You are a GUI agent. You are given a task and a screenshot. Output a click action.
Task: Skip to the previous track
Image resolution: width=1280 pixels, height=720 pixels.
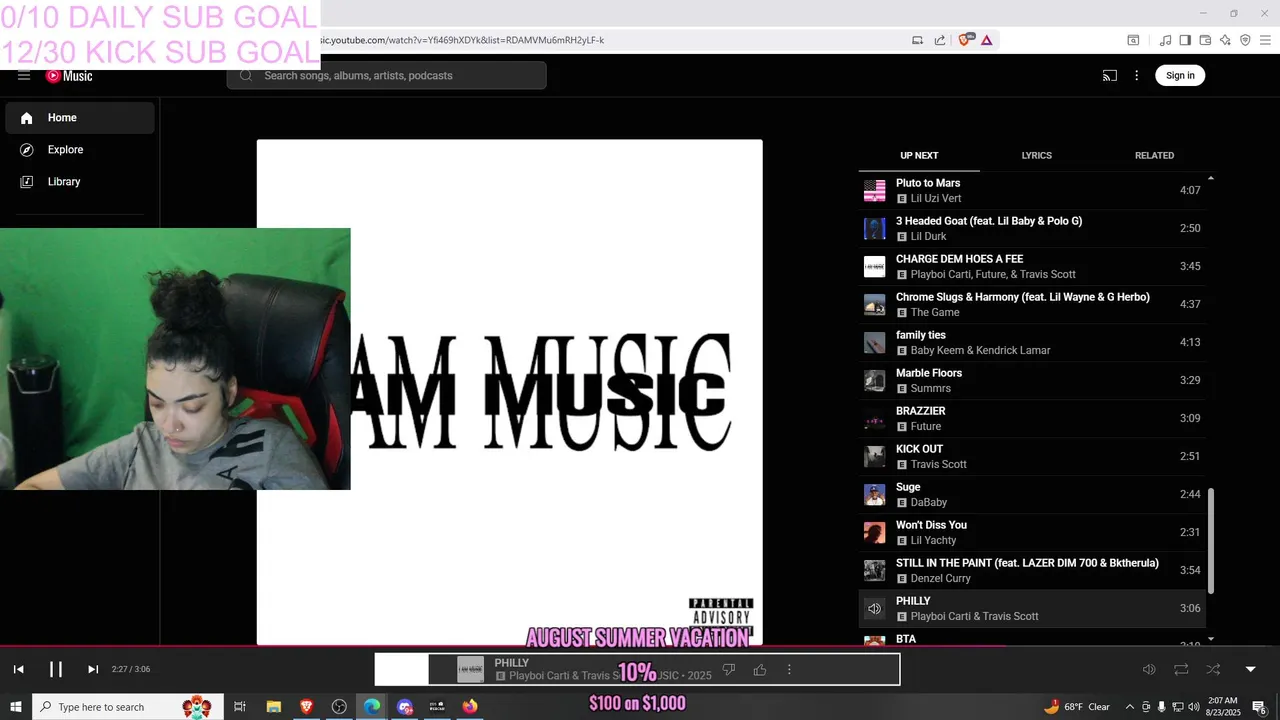pyautogui.click(x=18, y=669)
